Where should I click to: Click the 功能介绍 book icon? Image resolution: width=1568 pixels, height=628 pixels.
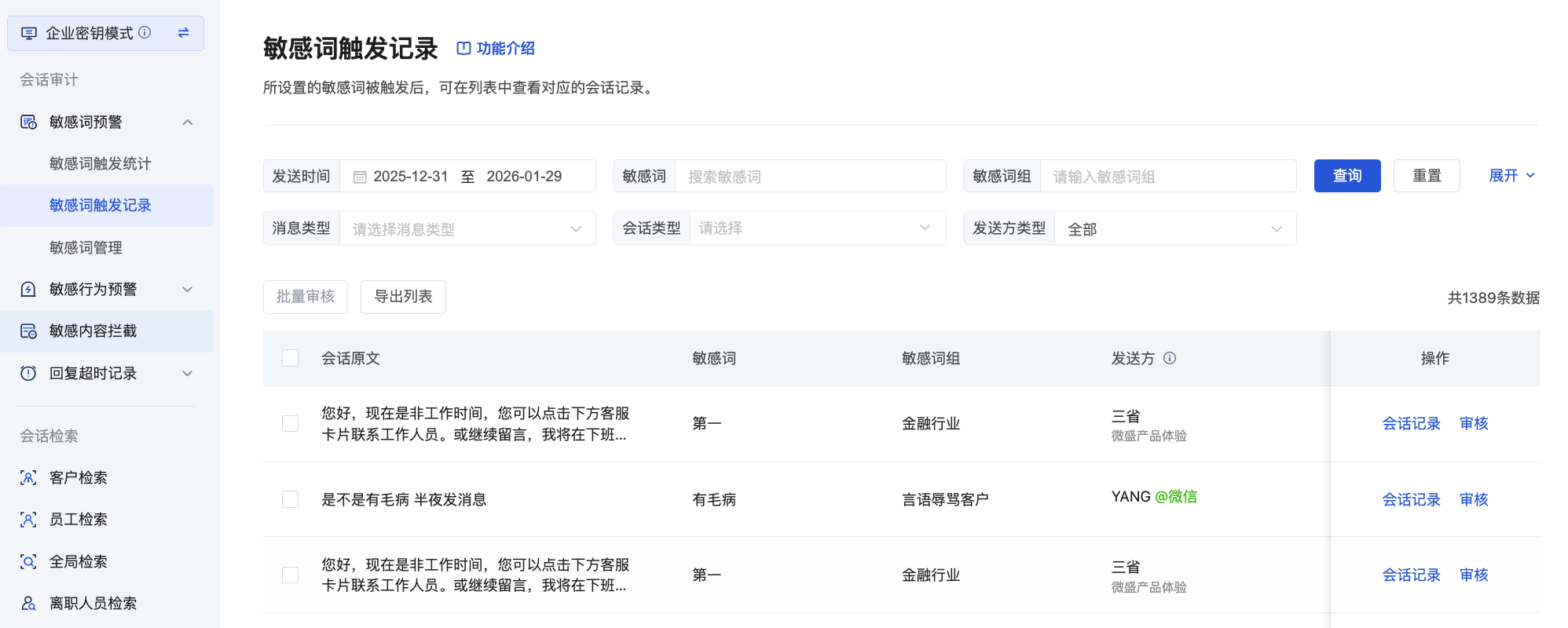click(x=463, y=49)
